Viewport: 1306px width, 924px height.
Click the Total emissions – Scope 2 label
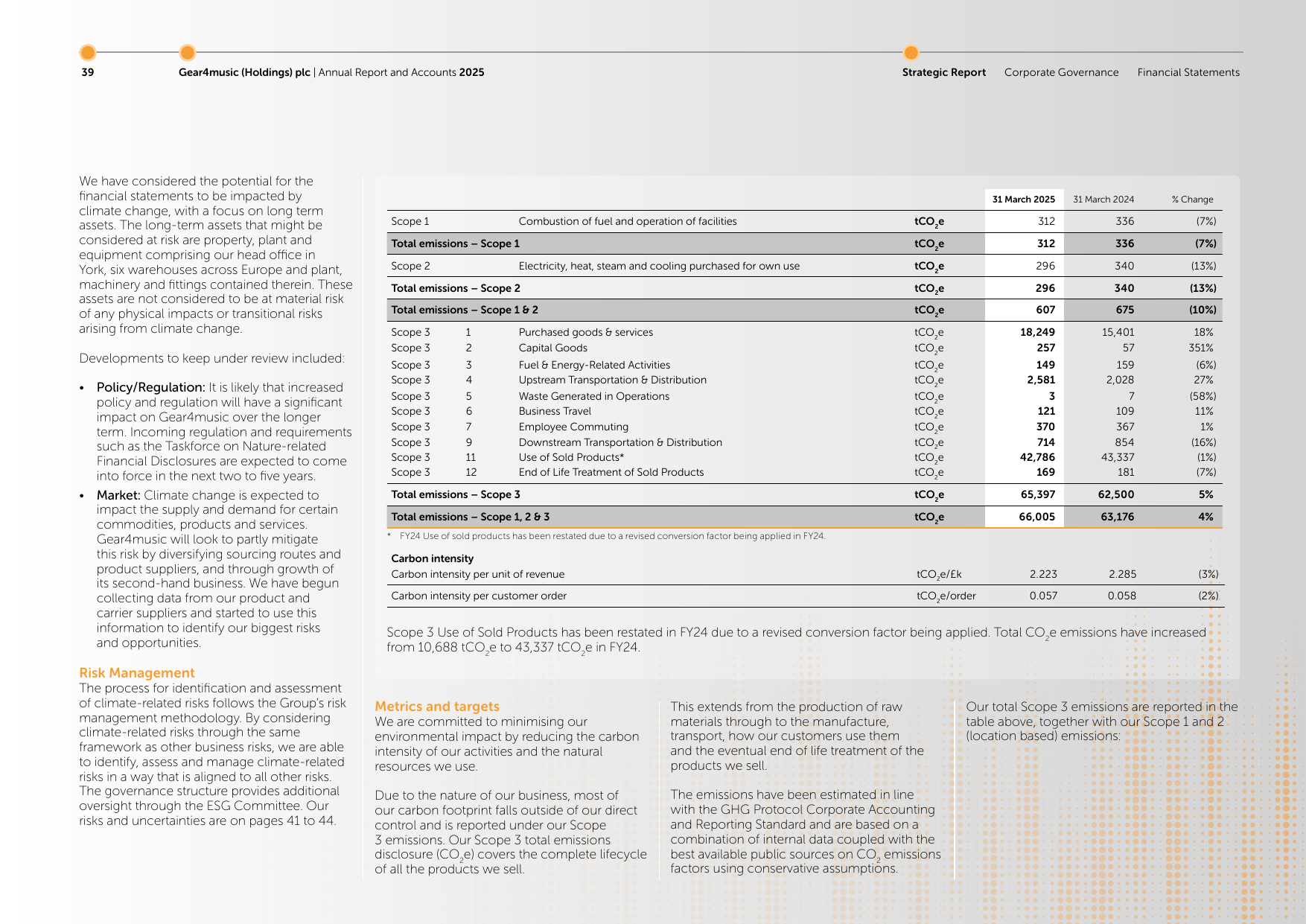click(x=456, y=288)
